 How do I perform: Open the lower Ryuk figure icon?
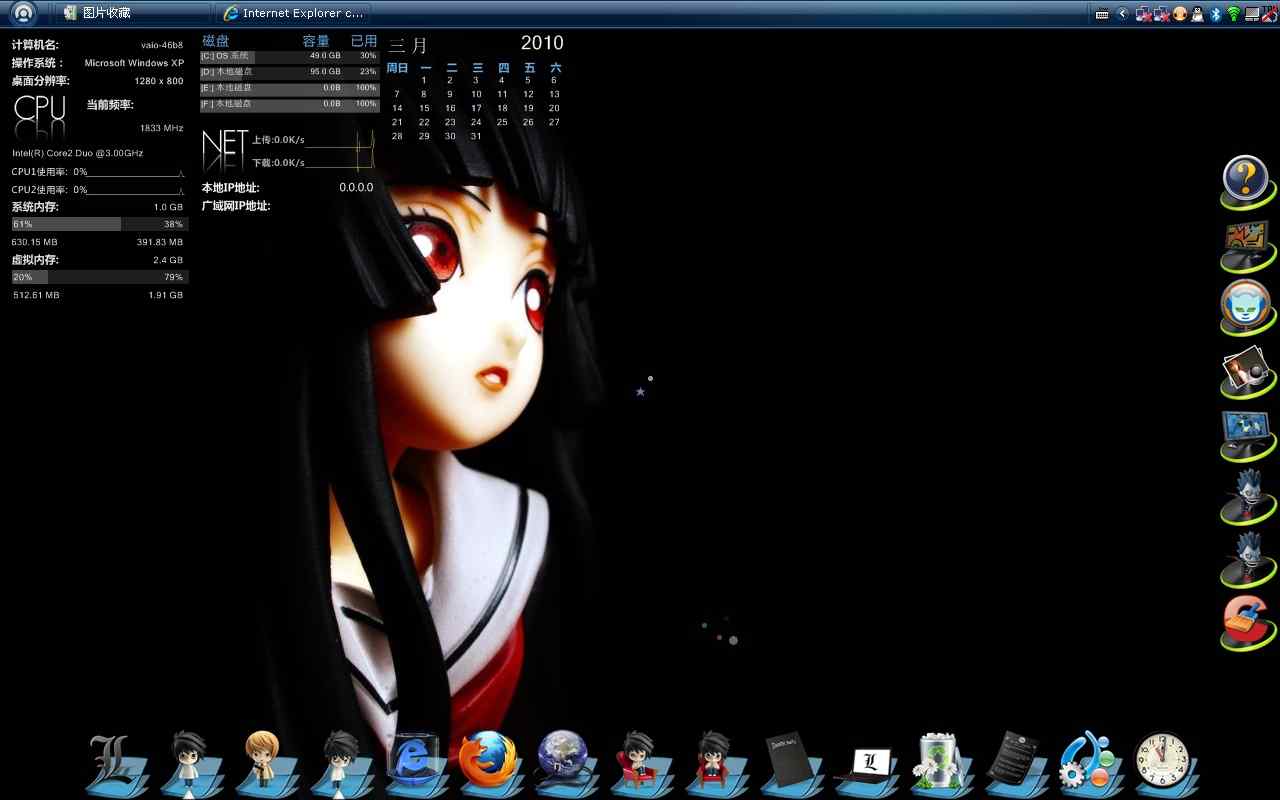pos(1247,560)
